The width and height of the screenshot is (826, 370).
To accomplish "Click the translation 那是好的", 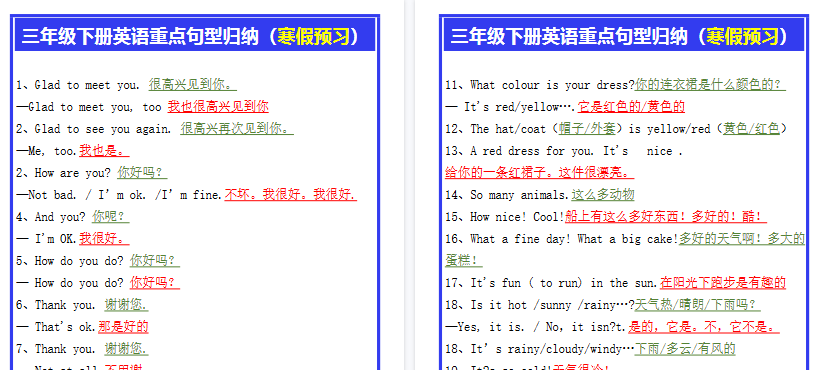I will [x=123, y=327].
